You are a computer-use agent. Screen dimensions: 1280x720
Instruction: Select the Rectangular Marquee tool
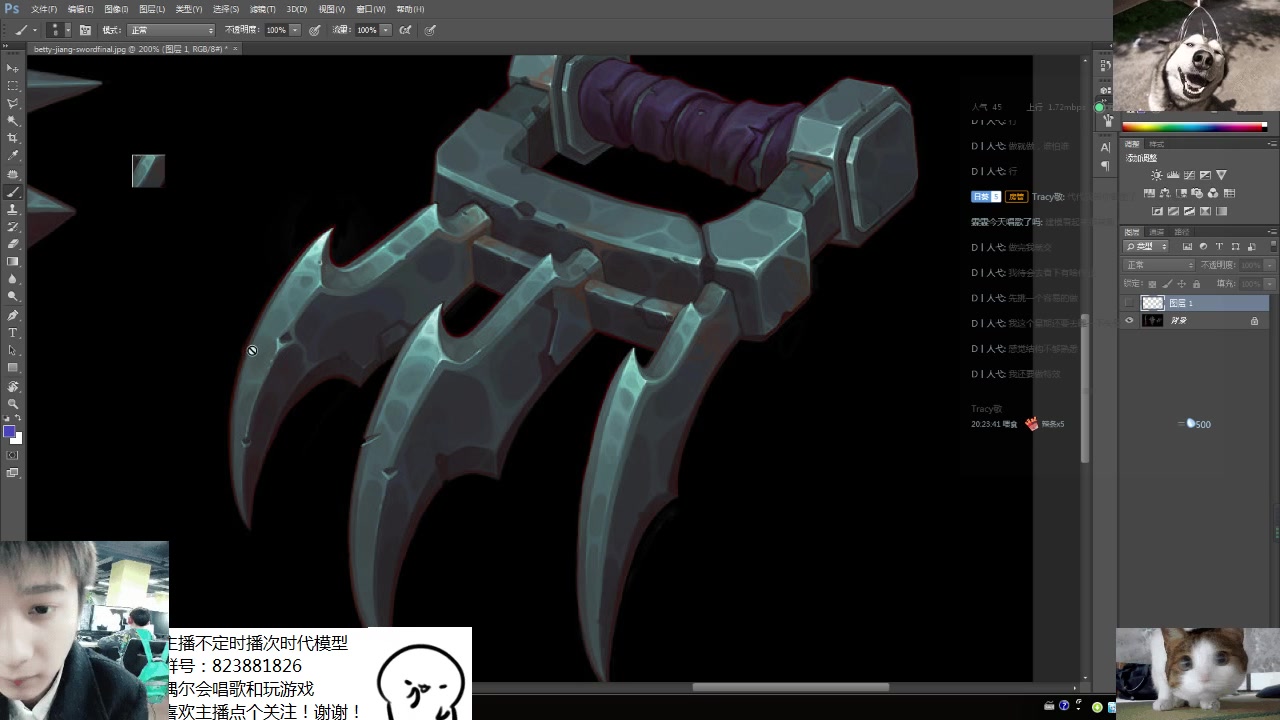[x=13, y=85]
